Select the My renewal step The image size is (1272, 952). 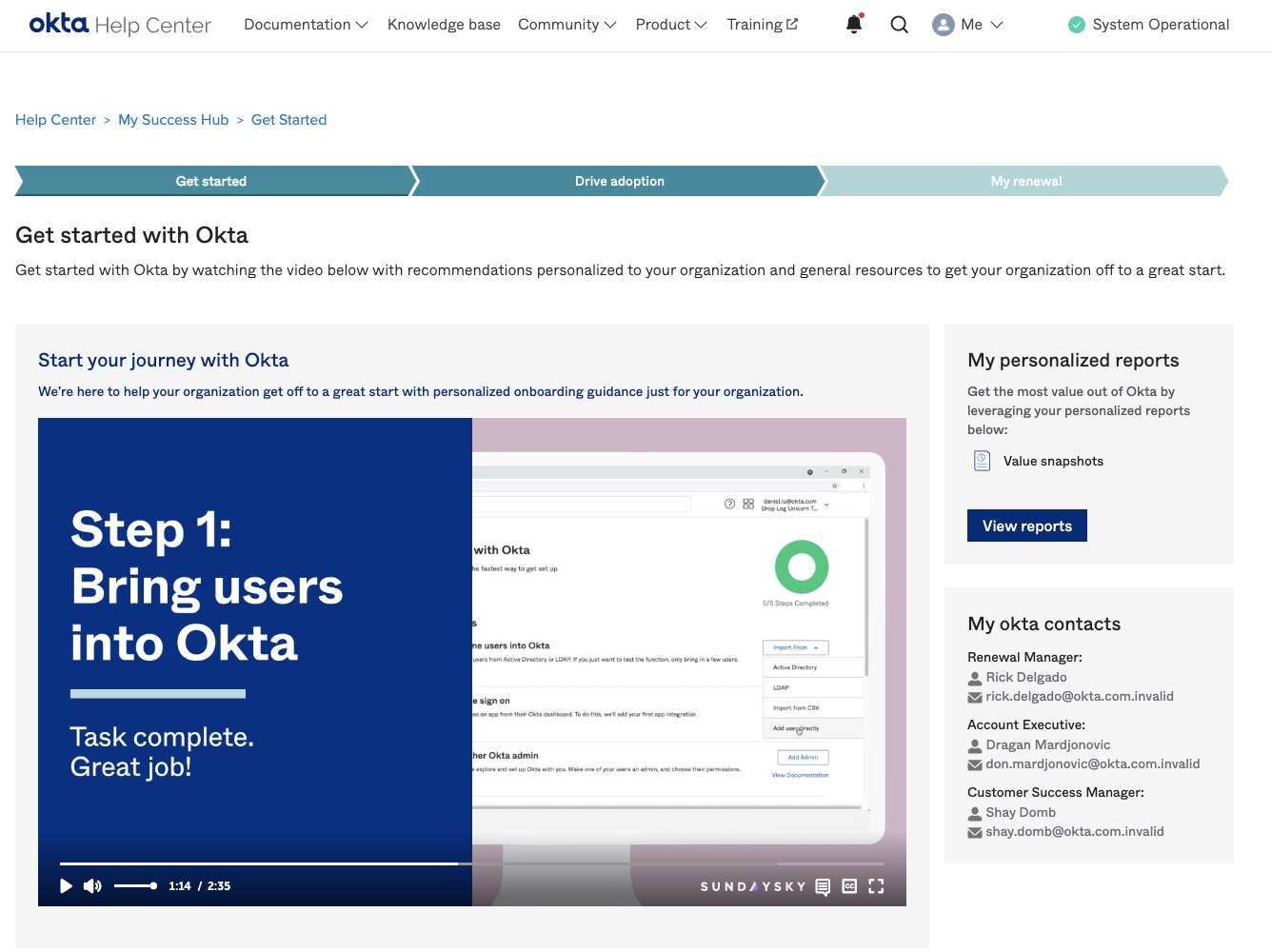tap(1025, 181)
